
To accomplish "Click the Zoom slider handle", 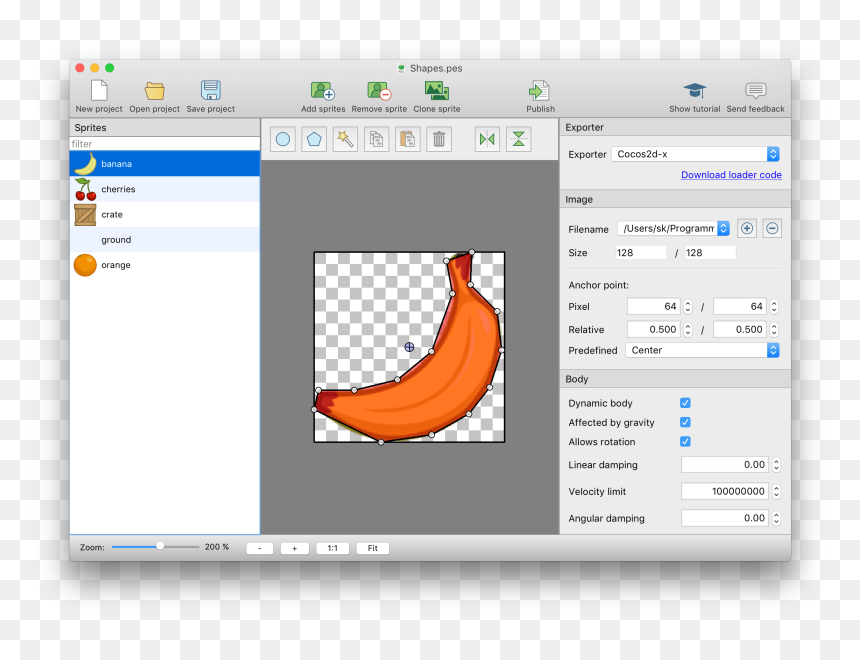I will point(160,546).
